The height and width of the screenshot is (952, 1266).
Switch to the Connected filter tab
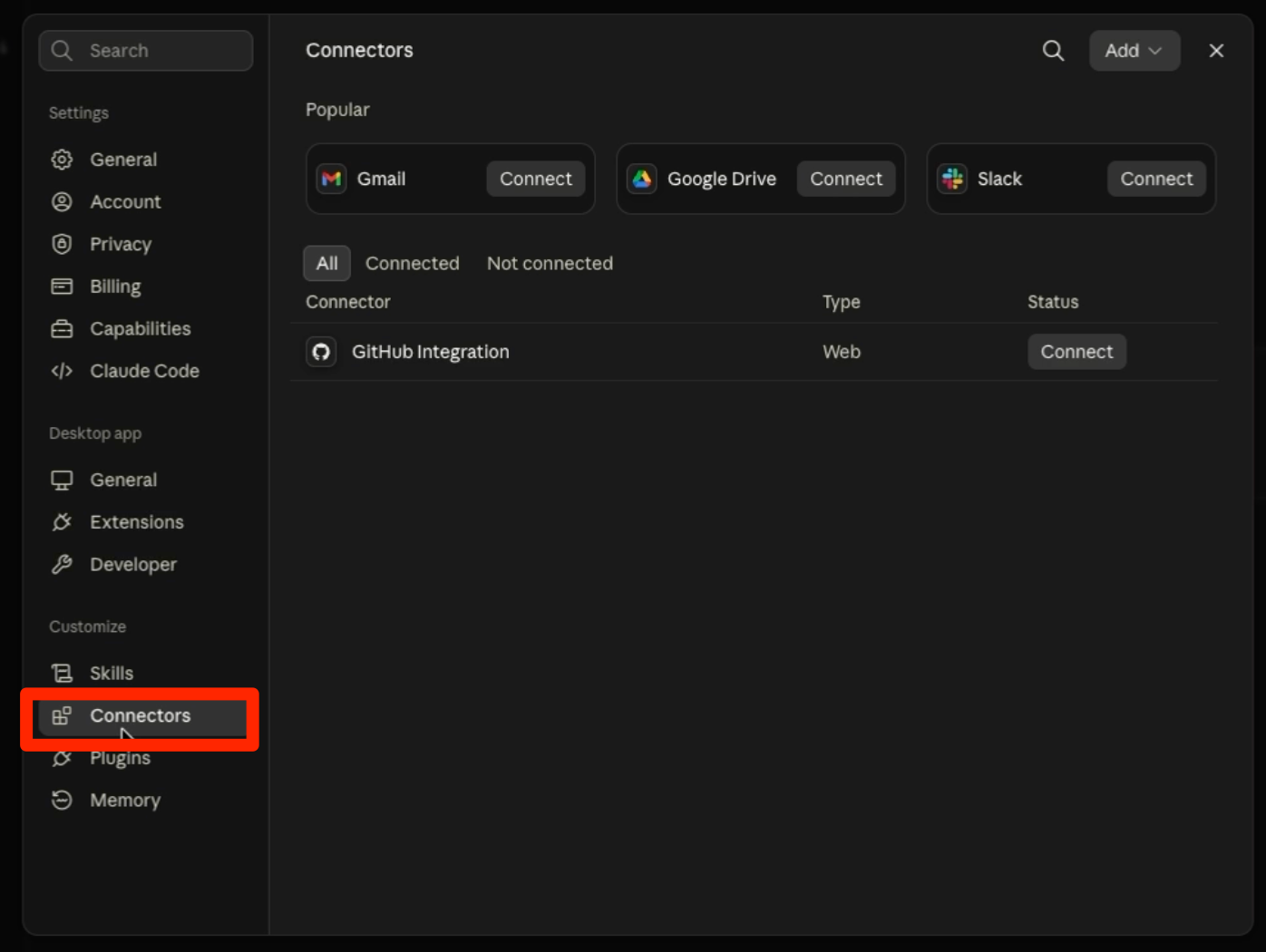point(413,263)
